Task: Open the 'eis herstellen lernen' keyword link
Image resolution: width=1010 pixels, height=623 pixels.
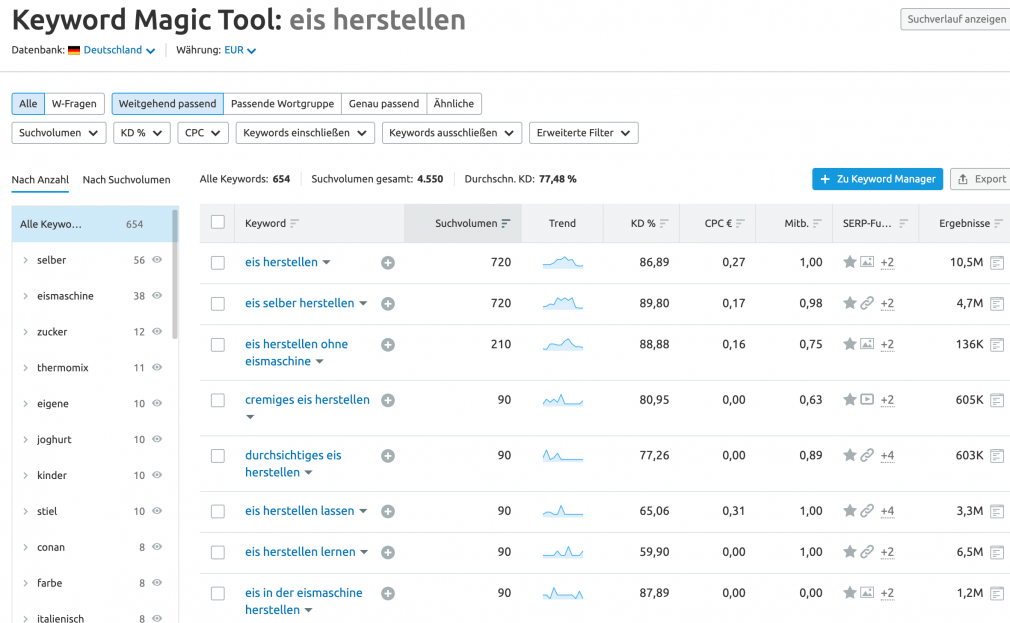Action: 300,552
